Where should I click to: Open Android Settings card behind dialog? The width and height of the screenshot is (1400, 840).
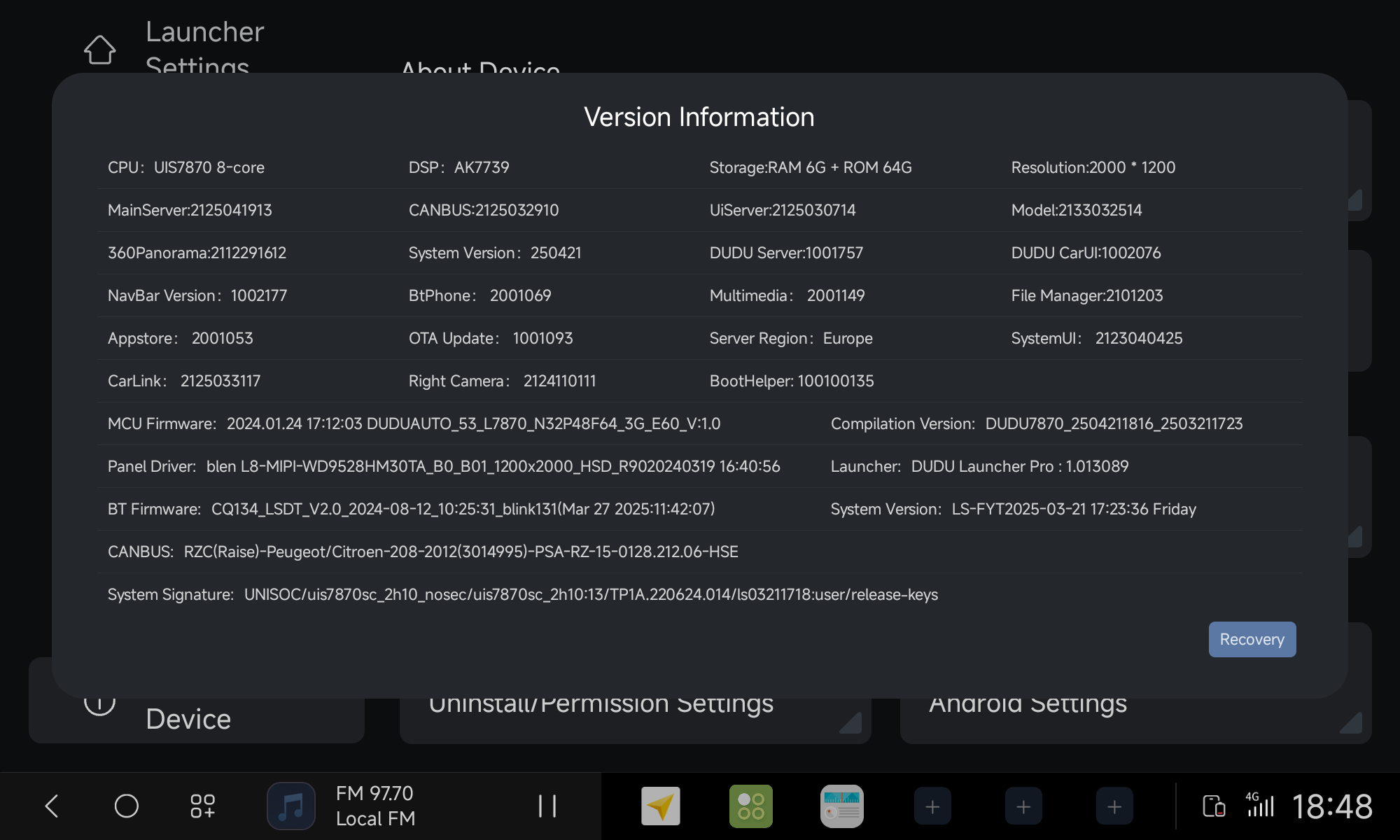click(x=1136, y=720)
